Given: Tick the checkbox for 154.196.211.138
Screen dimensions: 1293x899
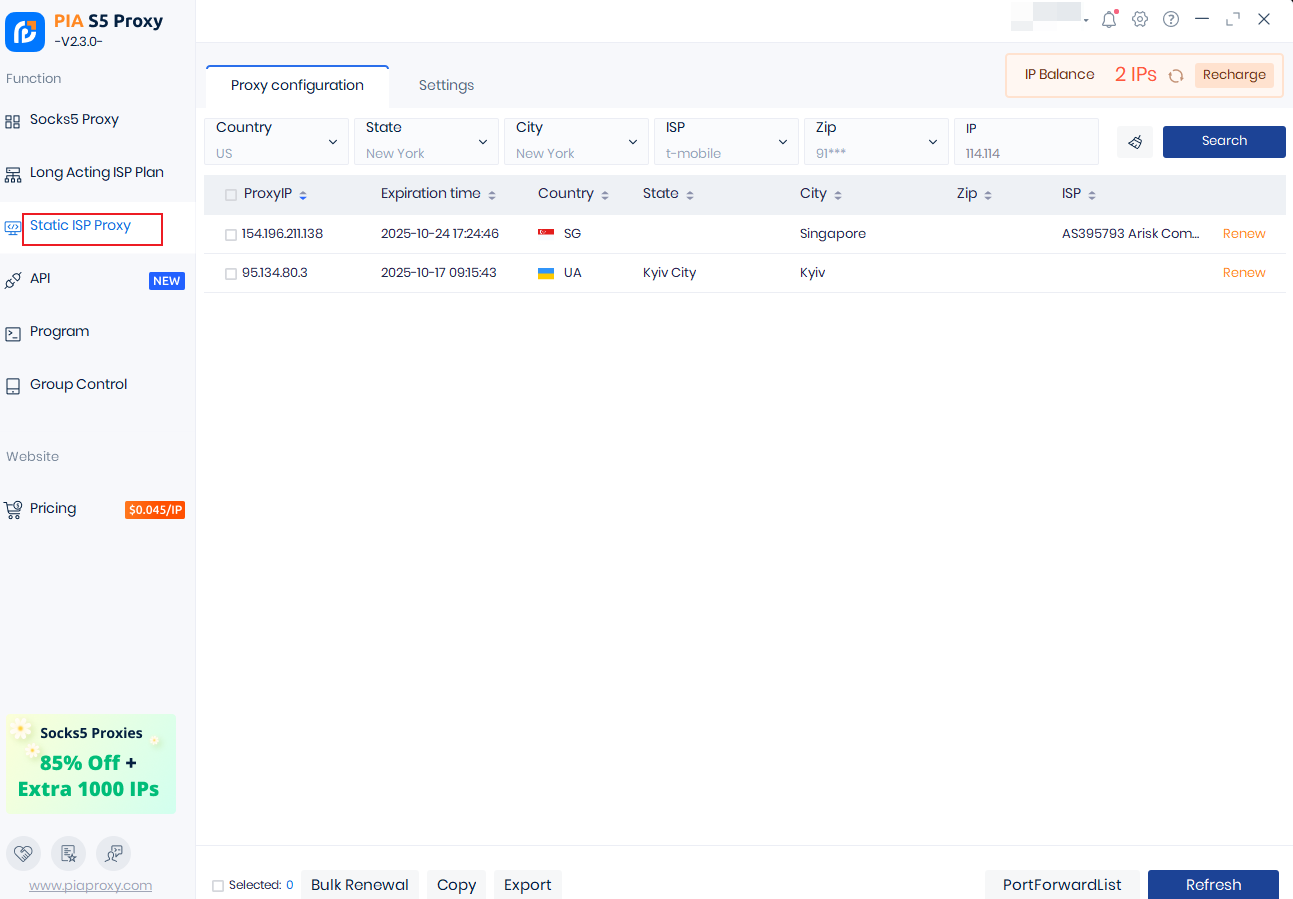Looking at the screenshot, I should point(231,235).
